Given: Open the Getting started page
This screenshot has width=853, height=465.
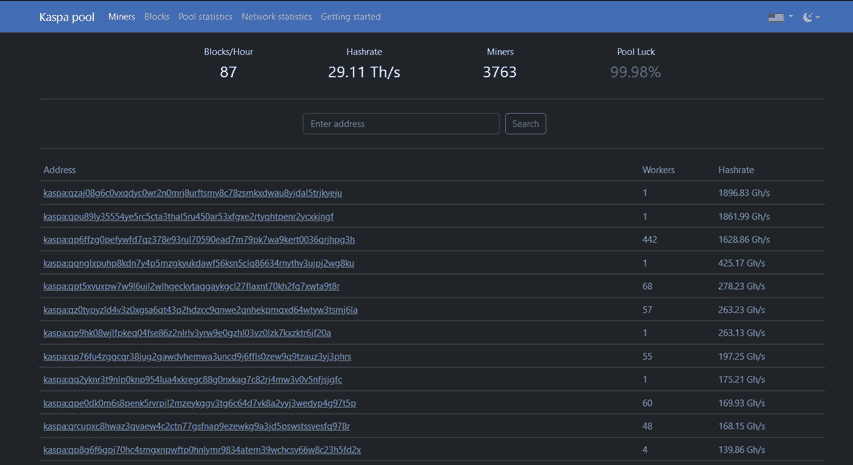Looking at the screenshot, I should coord(350,17).
